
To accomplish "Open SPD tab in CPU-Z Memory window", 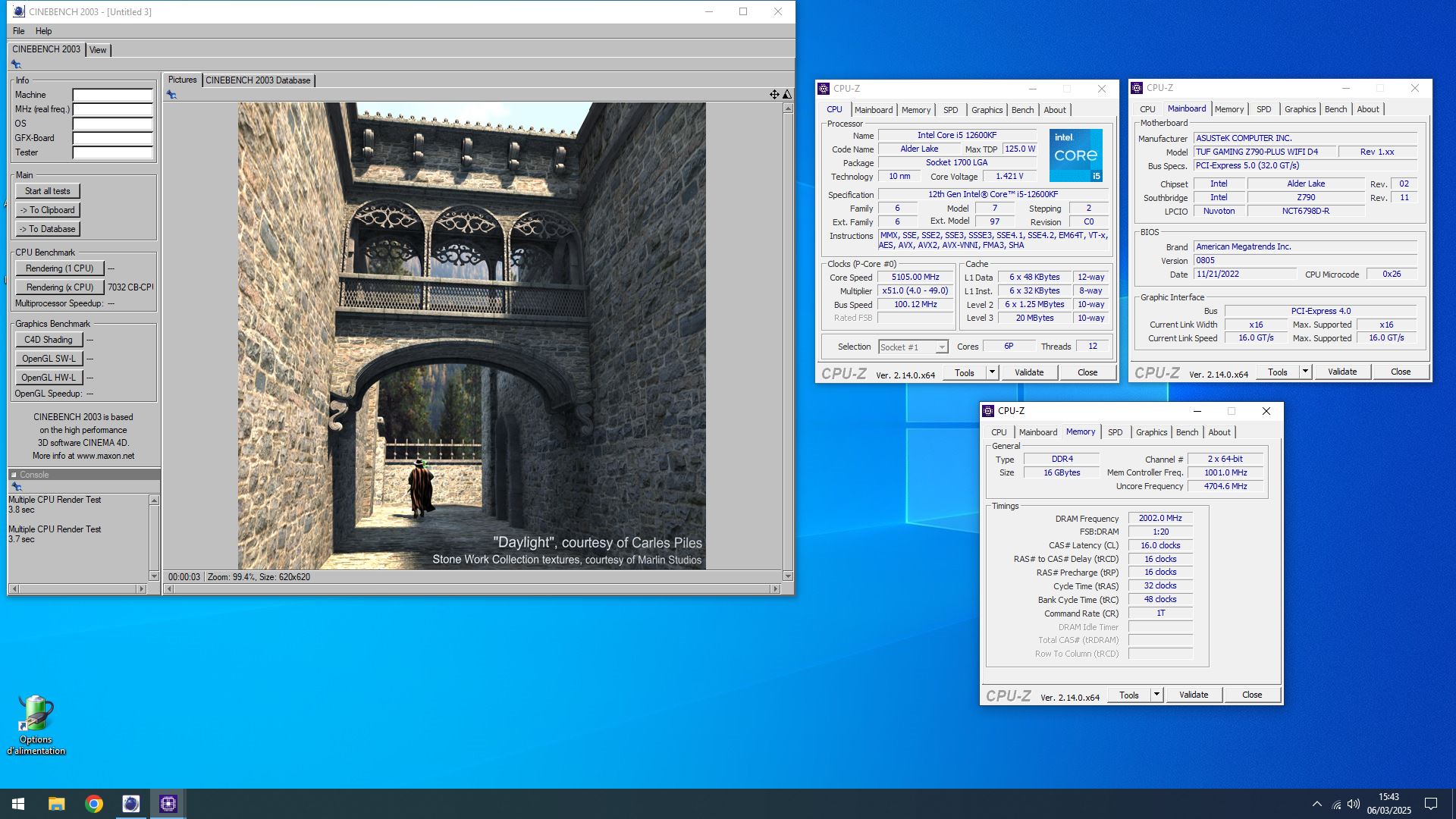I will point(1115,432).
